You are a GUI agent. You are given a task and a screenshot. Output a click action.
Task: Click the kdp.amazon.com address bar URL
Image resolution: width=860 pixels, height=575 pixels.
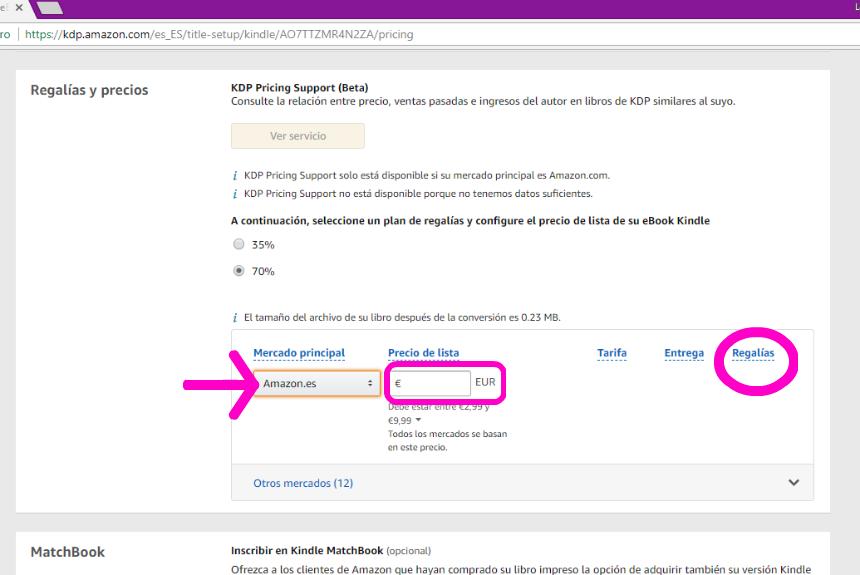(220, 34)
